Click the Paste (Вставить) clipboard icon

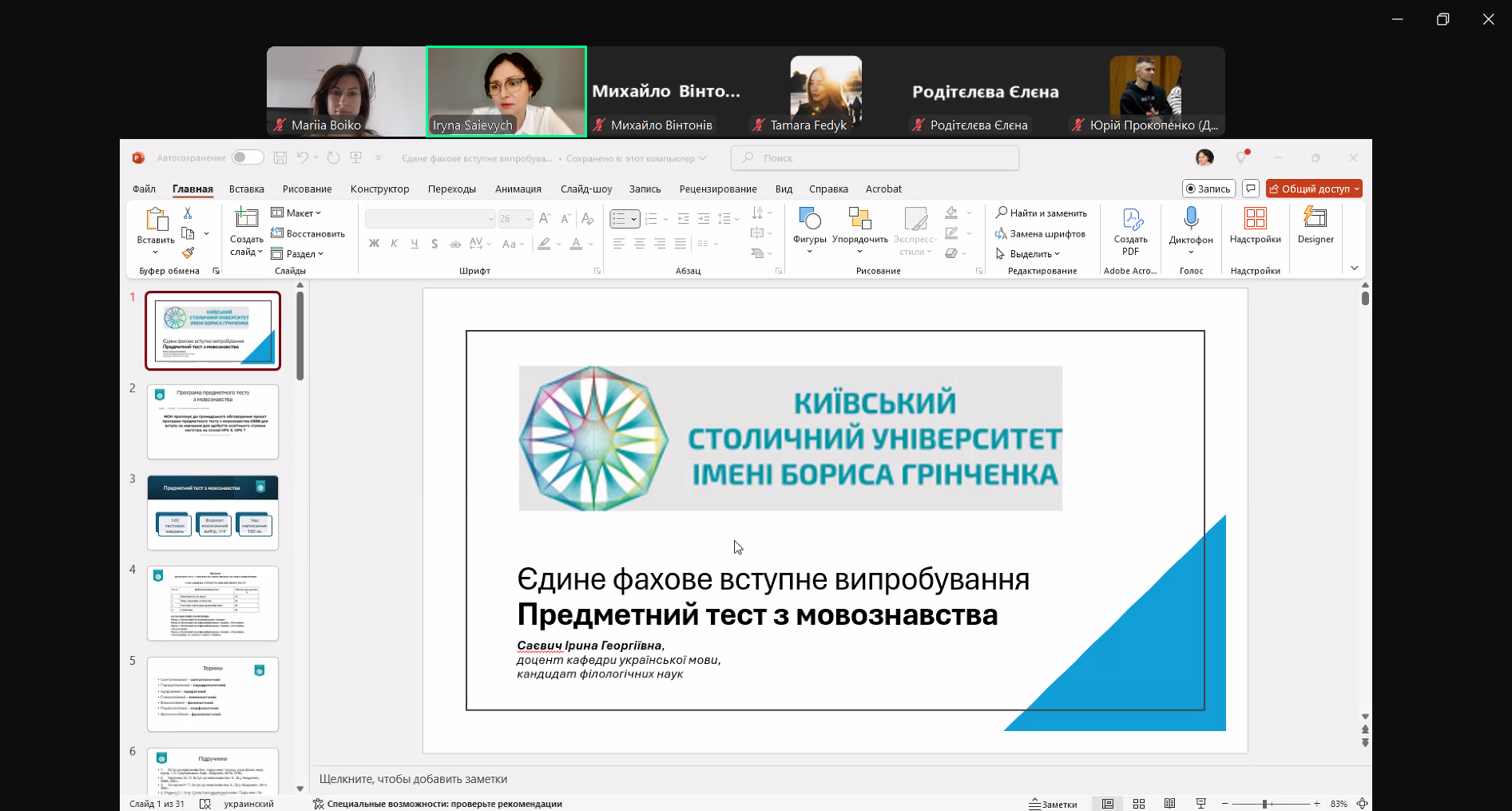click(x=156, y=220)
